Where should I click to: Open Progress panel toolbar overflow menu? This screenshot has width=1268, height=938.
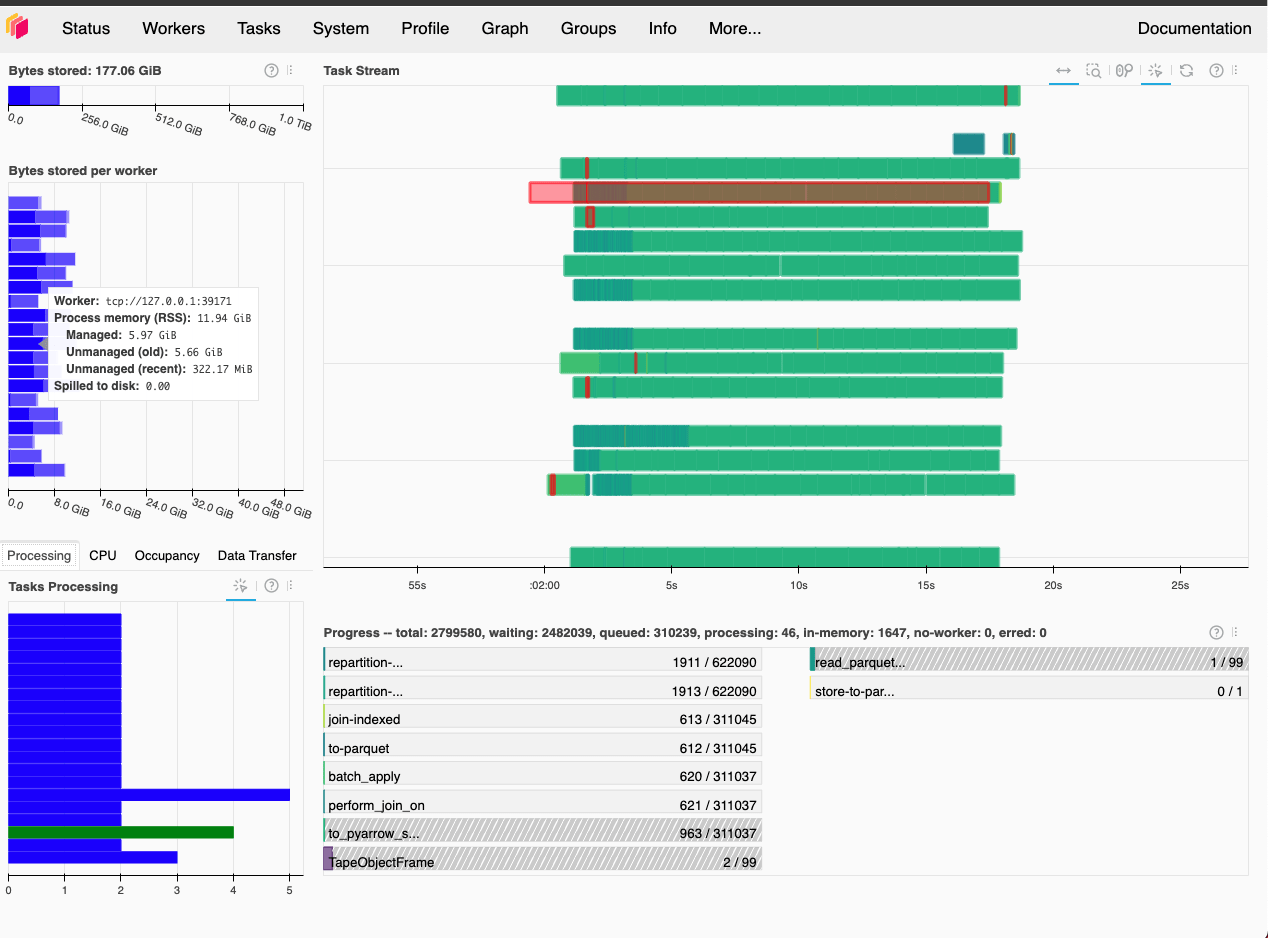point(1236,632)
